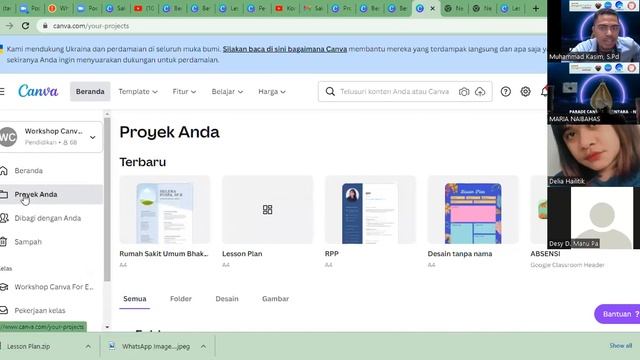Click the Bantuan help button
Image resolution: width=640 pixels, height=360 pixels.
617,314
